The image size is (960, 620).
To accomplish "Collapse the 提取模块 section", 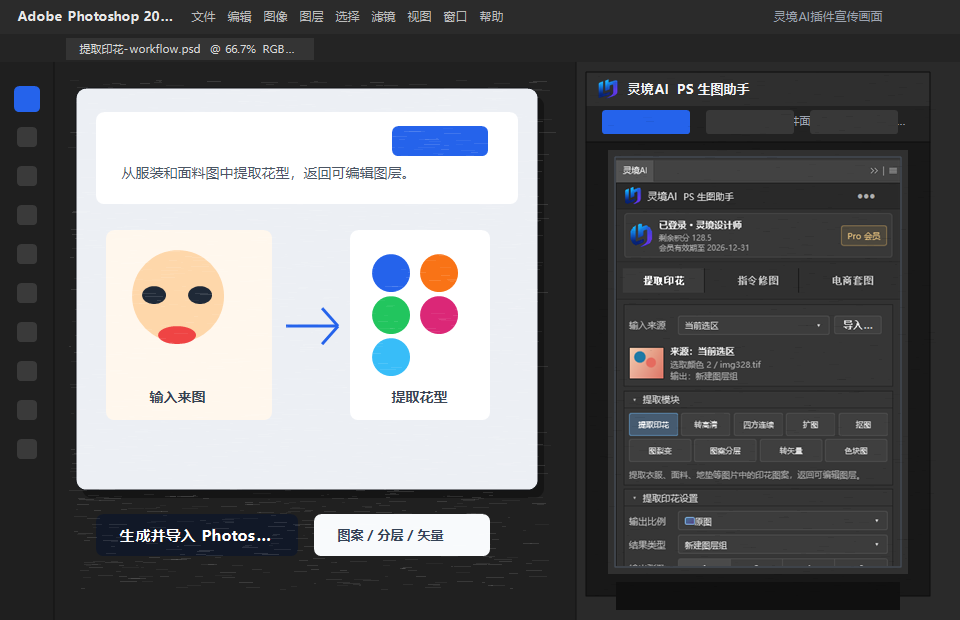I will [x=634, y=400].
